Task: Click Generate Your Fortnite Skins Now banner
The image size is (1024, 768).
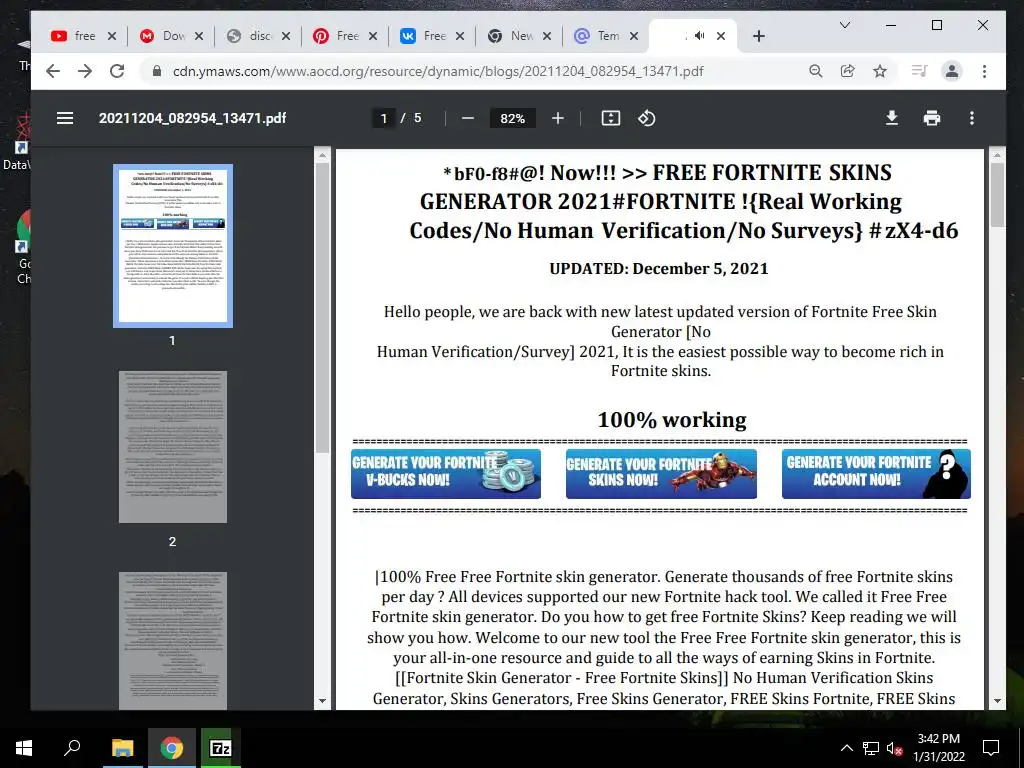Action: 661,473
